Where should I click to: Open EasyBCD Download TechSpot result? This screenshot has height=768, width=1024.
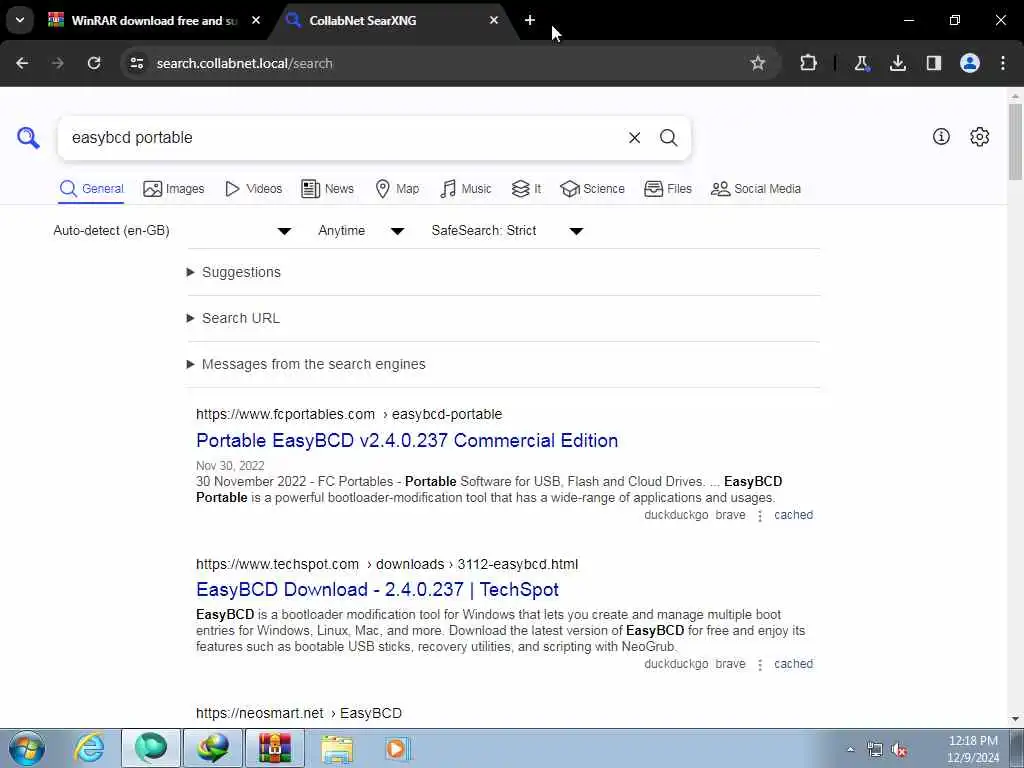click(x=377, y=589)
